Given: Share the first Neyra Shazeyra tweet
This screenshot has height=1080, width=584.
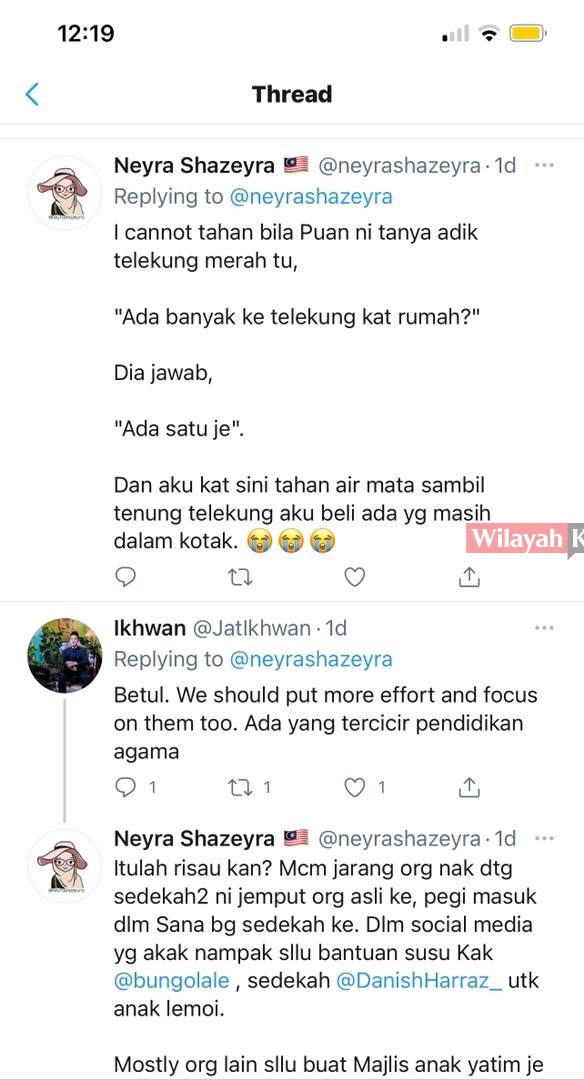Looking at the screenshot, I should click(469, 577).
